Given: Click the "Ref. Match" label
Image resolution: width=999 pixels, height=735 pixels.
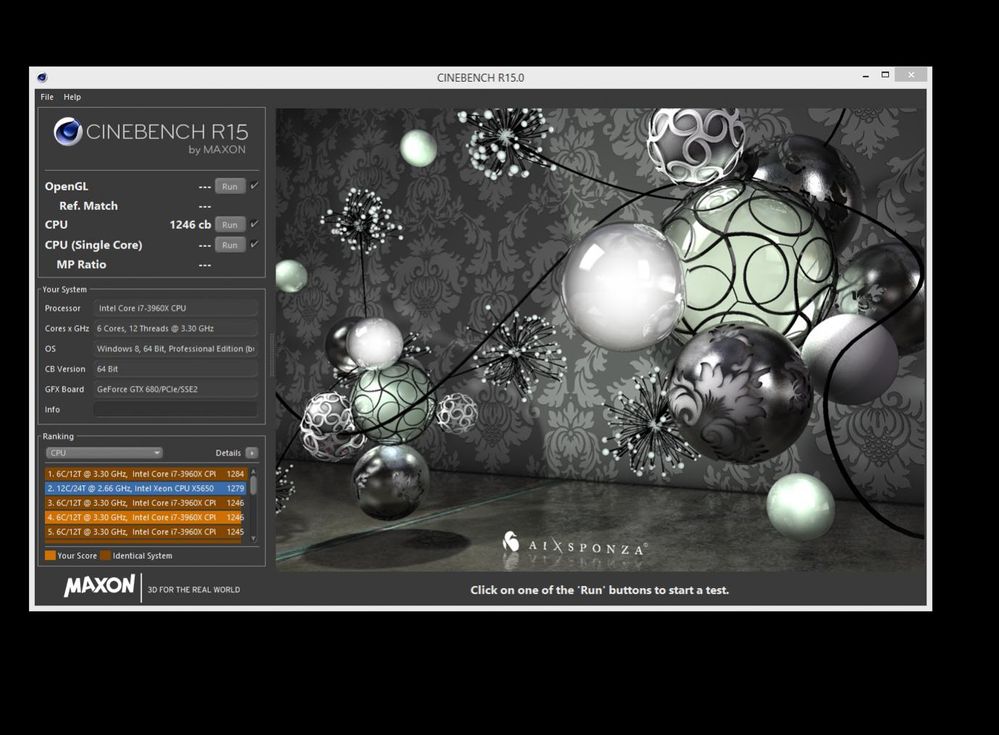Looking at the screenshot, I should (89, 206).
